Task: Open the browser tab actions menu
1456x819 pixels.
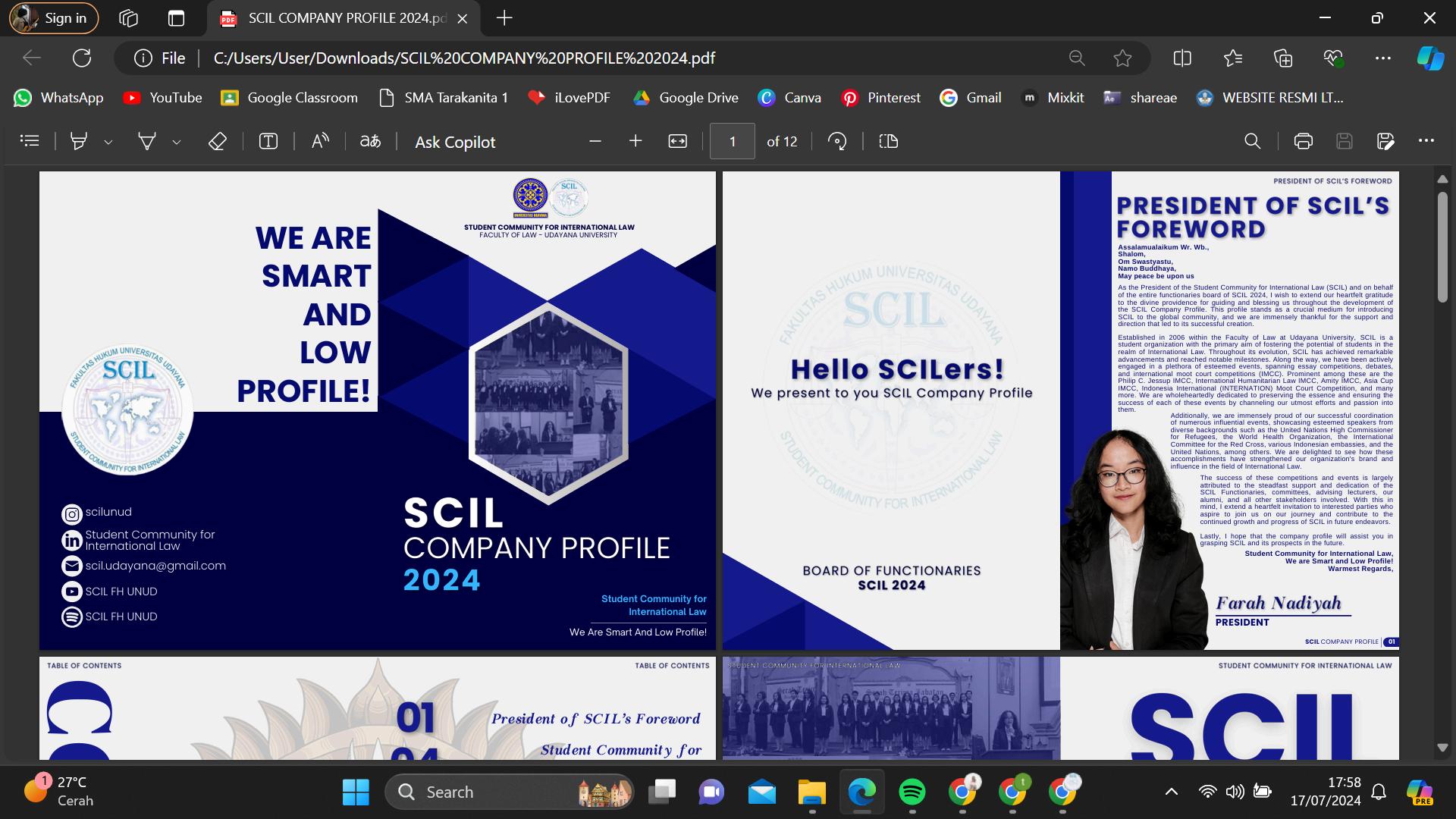Action: [176, 18]
